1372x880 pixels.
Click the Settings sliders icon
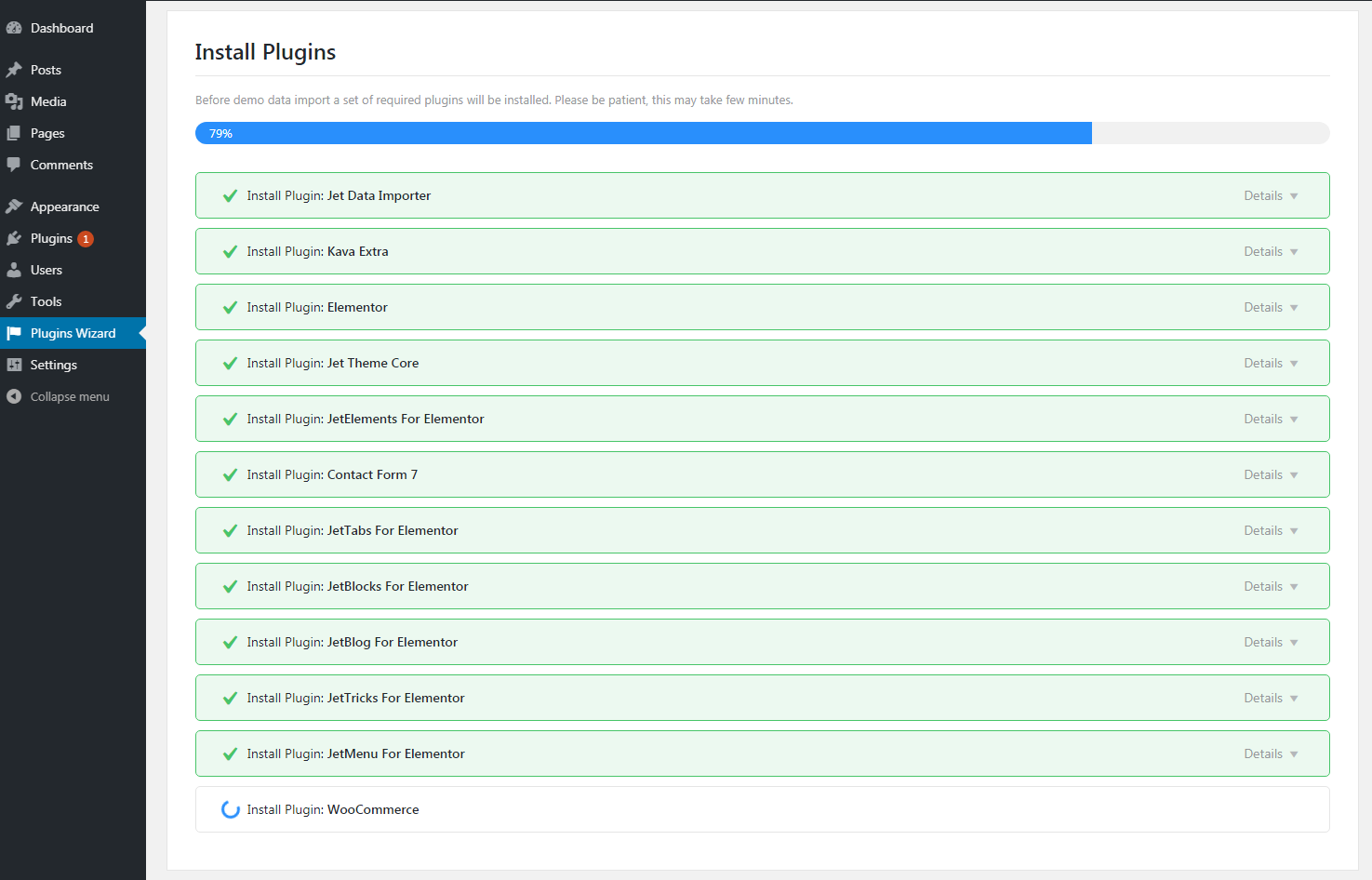coord(14,365)
